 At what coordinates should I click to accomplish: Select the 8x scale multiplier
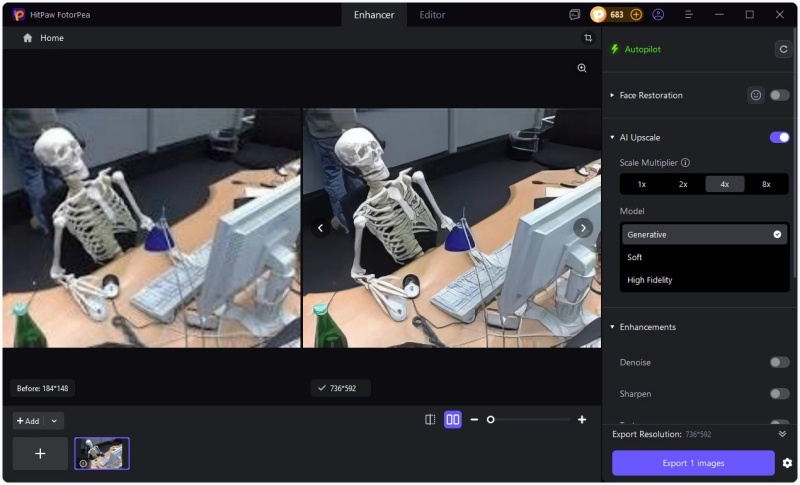tap(766, 184)
